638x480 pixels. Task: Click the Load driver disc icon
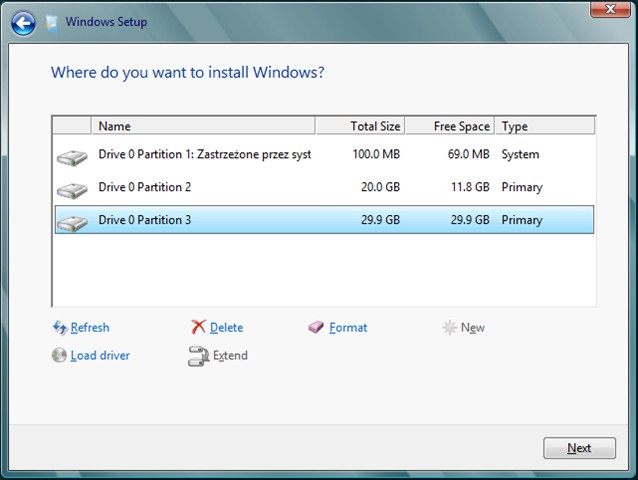(x=59, y=355)
